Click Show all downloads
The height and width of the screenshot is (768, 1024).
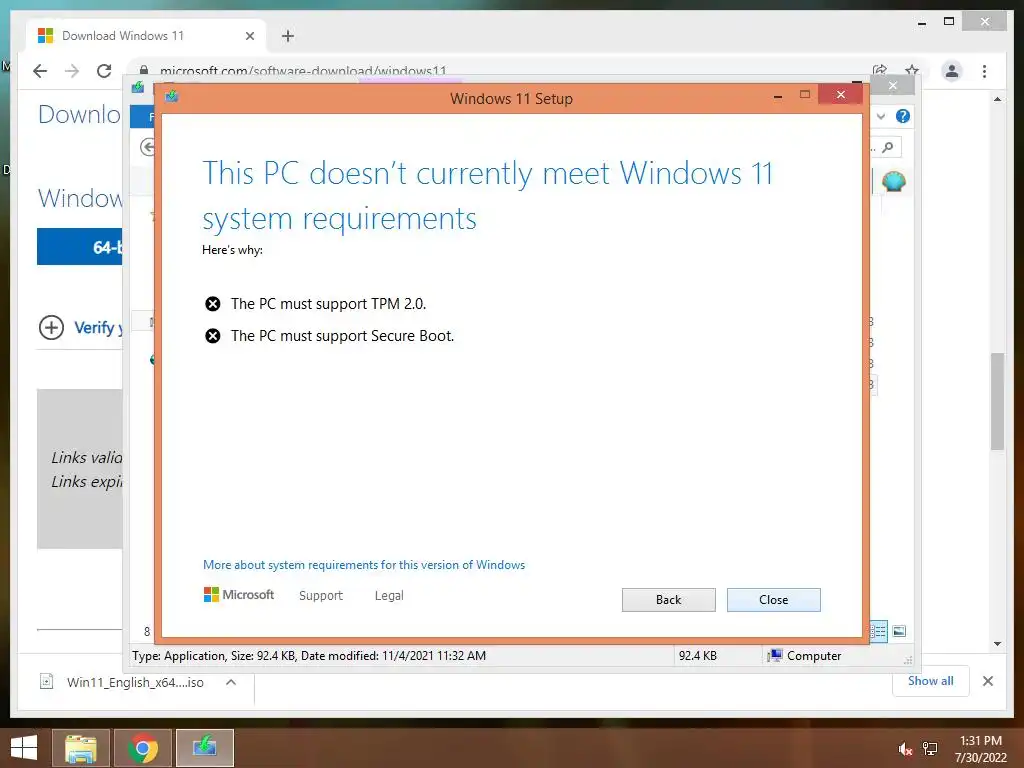(x=930, y=680)
